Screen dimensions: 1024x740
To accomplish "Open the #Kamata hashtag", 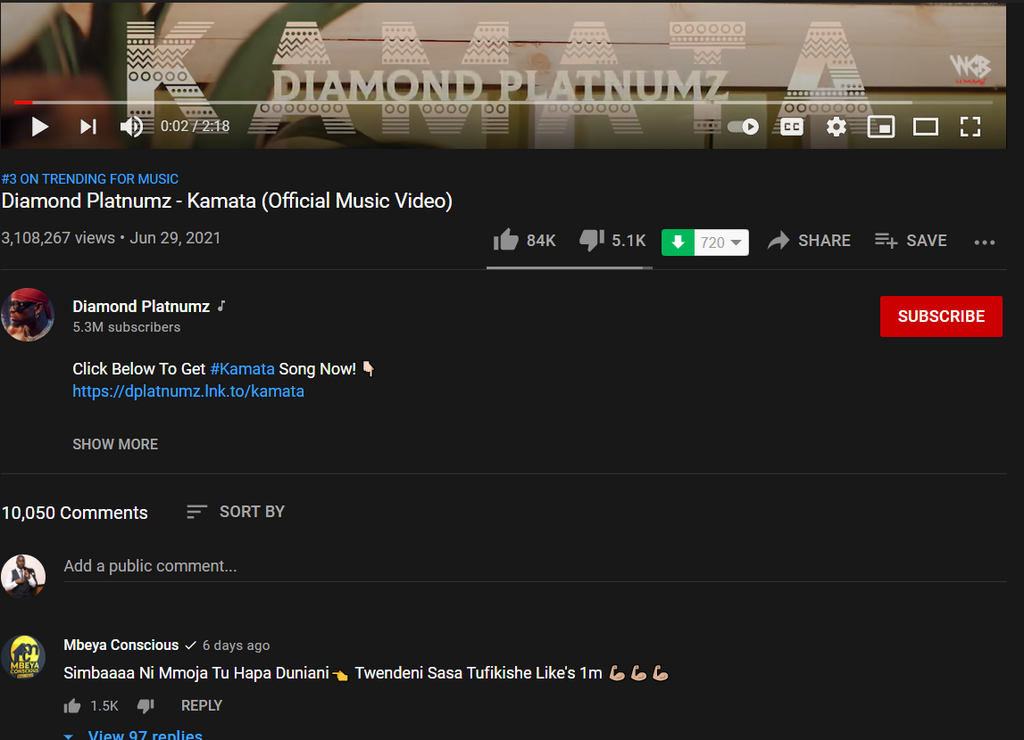I will [242, 369].
